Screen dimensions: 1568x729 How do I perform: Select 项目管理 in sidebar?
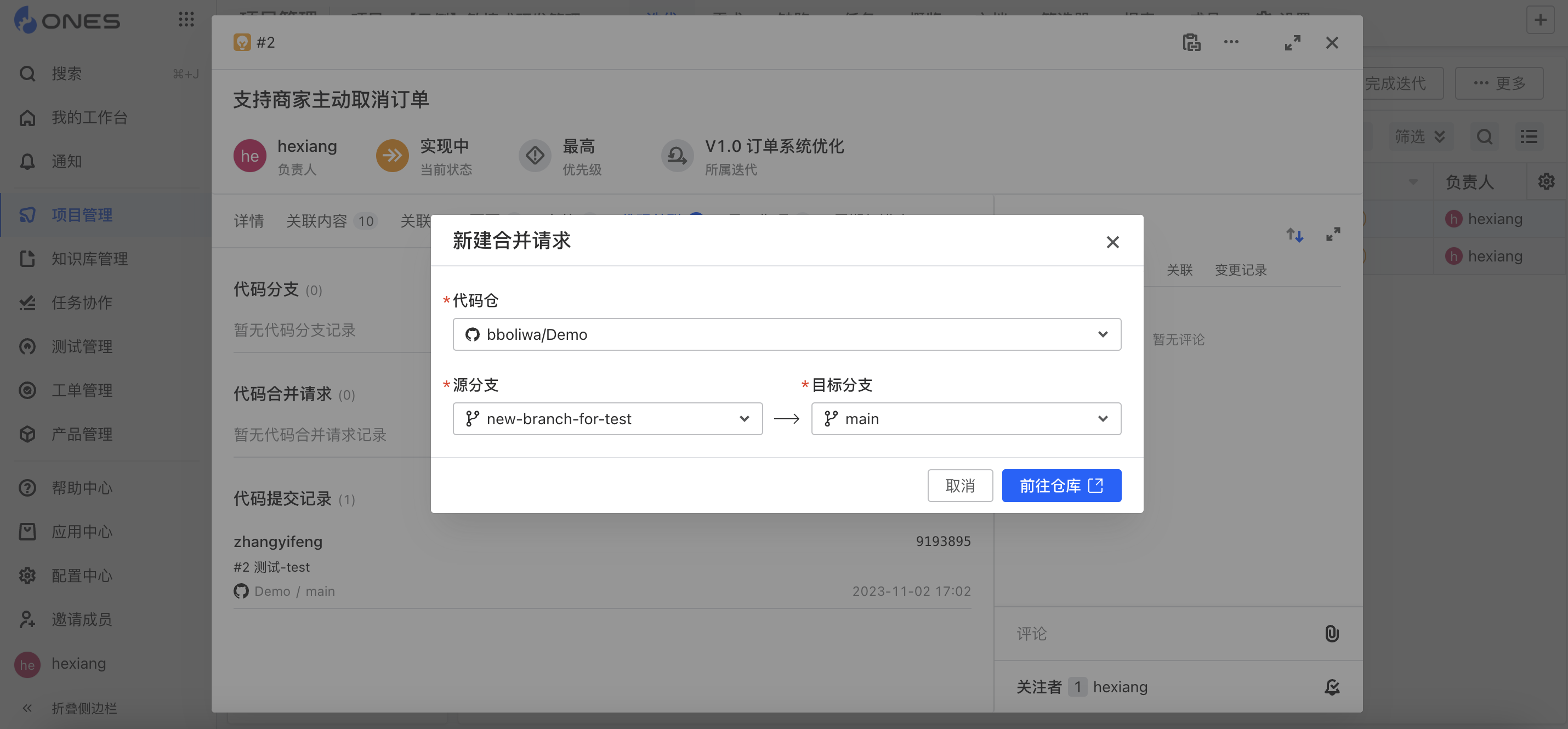[82, 215]
